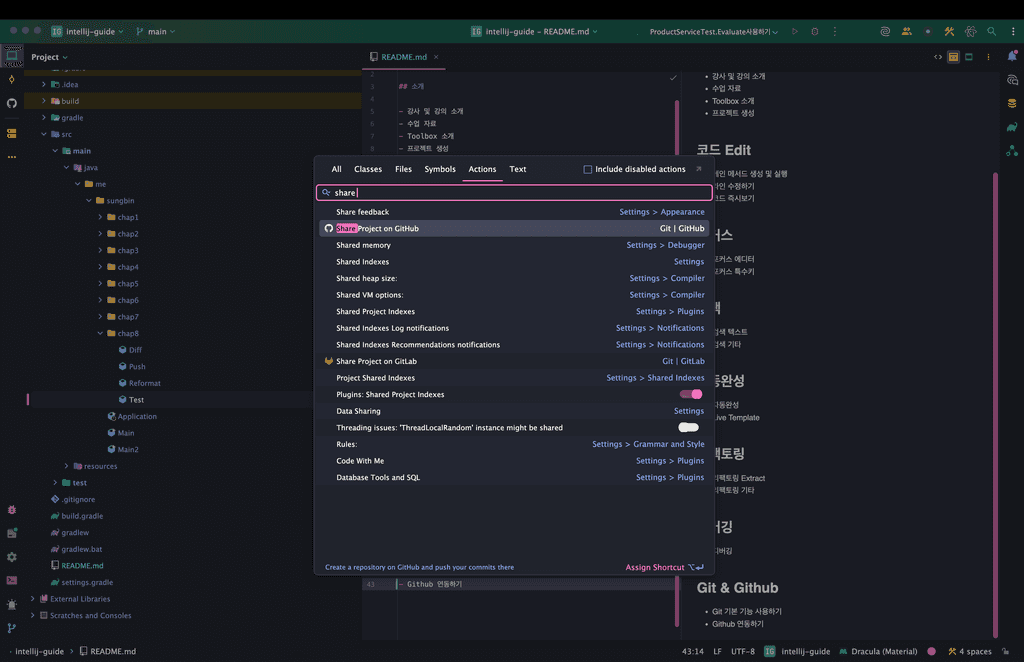Run the current configuration with play button
Viewport: 1024px width, 662px height.
(795, 32)
